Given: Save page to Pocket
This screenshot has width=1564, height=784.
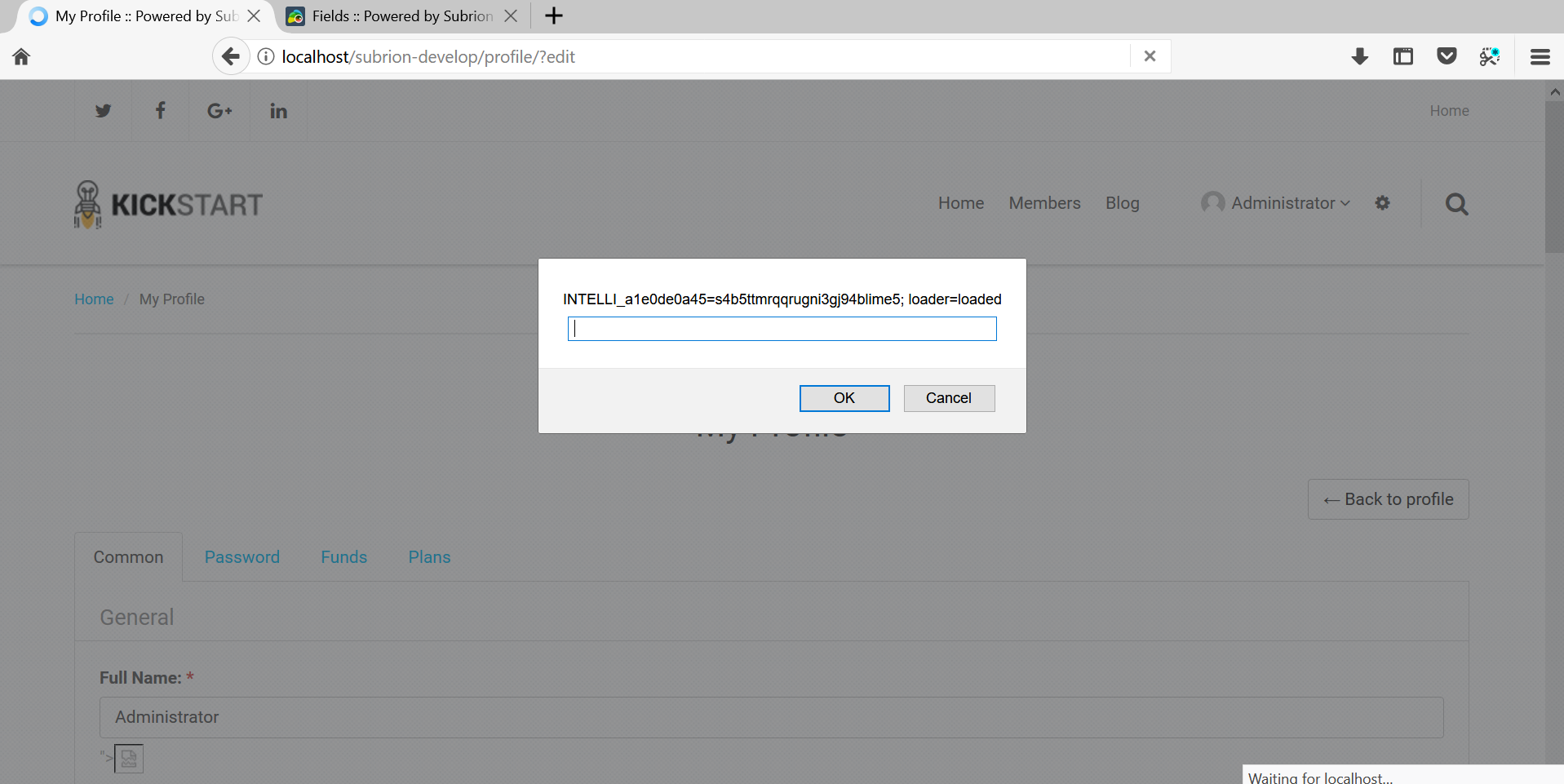Looking at the screenshot, I should (x=1447, y=55).
